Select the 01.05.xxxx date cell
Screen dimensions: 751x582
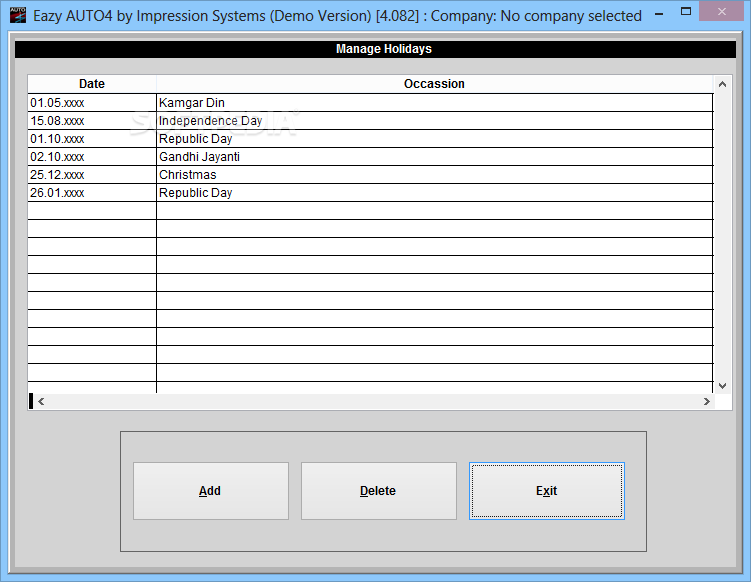click(x=92, y=103)
